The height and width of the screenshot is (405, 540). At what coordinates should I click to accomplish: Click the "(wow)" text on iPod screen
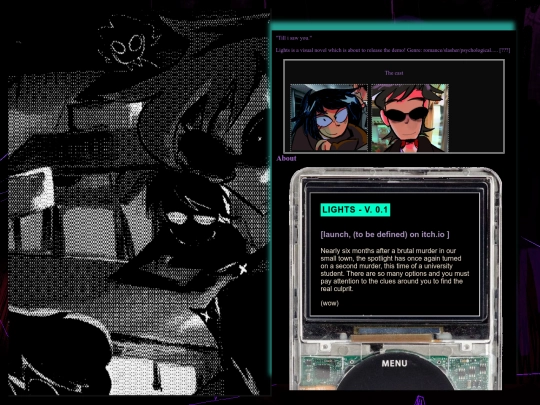click(330, 303)
